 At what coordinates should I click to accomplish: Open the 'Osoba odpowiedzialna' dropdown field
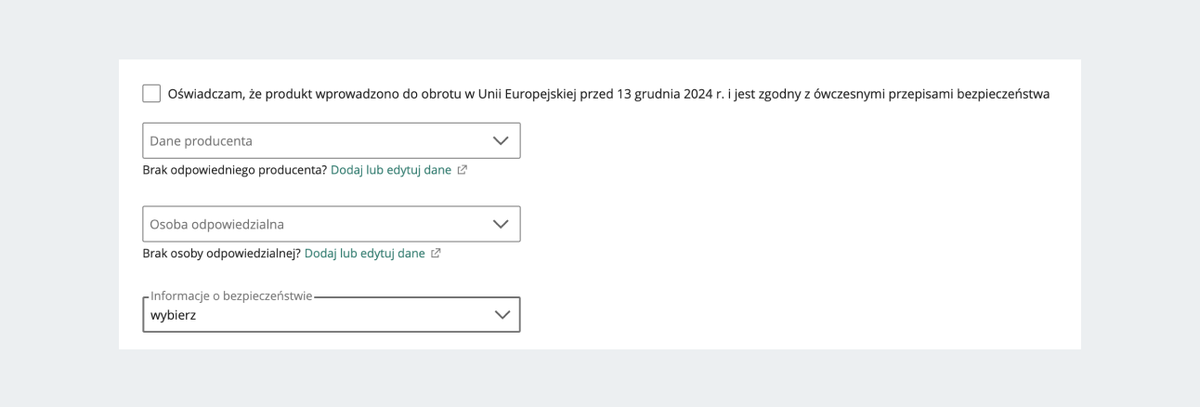pos(331,224)
